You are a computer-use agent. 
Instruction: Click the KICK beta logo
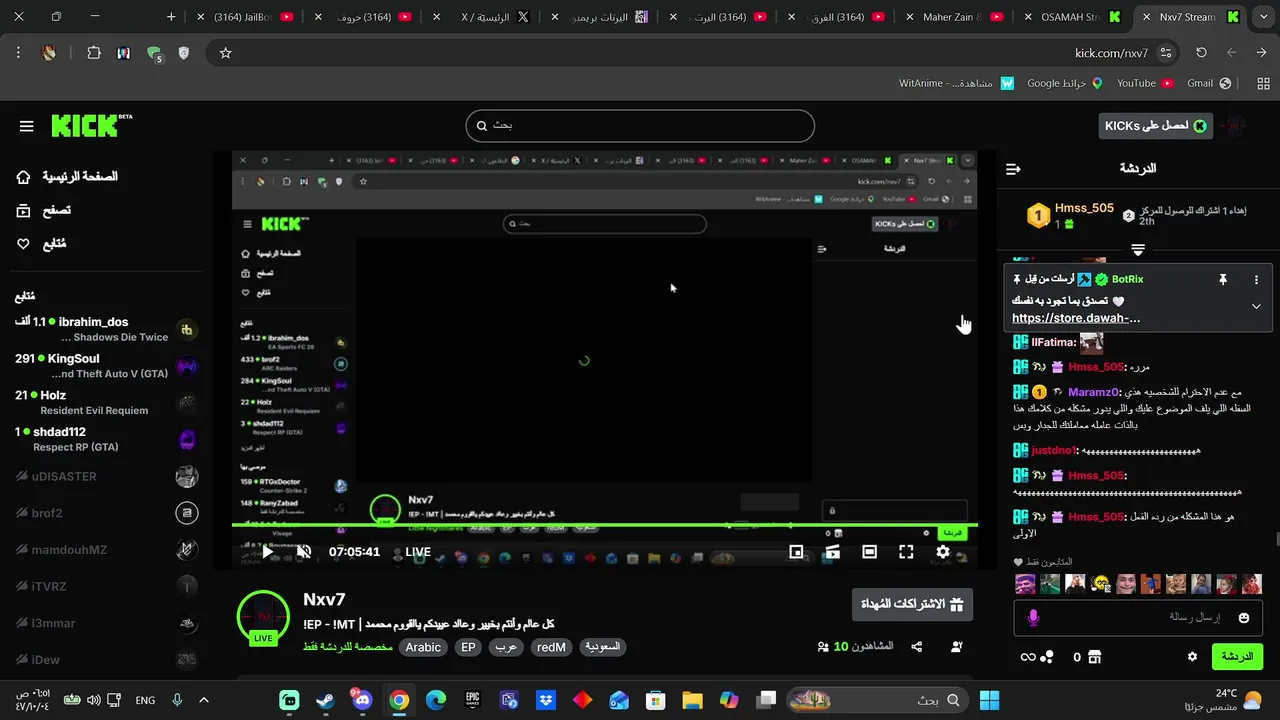(91, 125)
